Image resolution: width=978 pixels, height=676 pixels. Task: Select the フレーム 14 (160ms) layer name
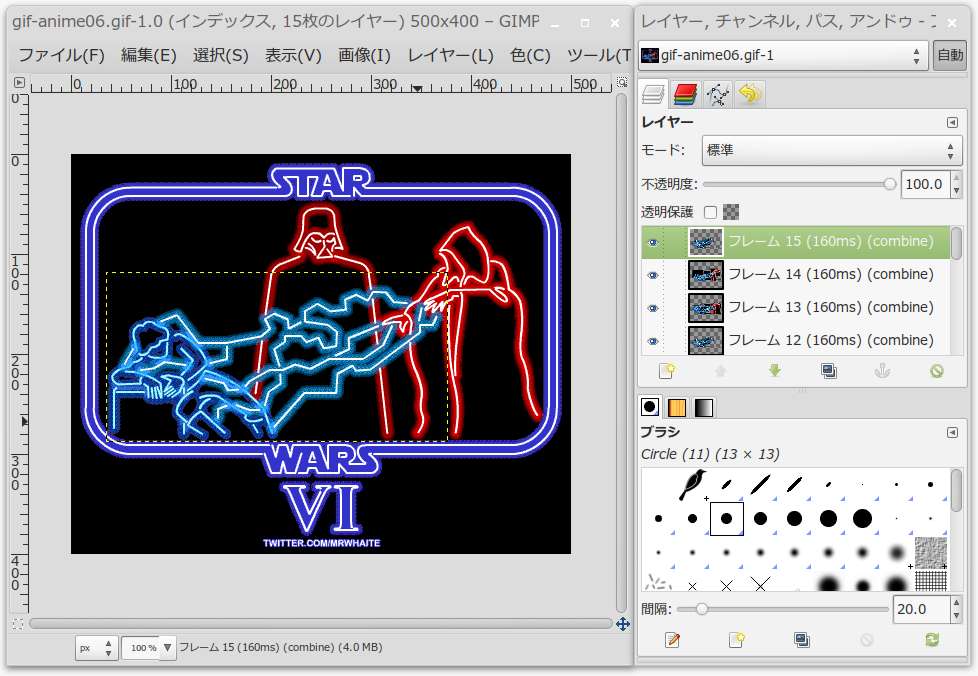coord(831,274)
